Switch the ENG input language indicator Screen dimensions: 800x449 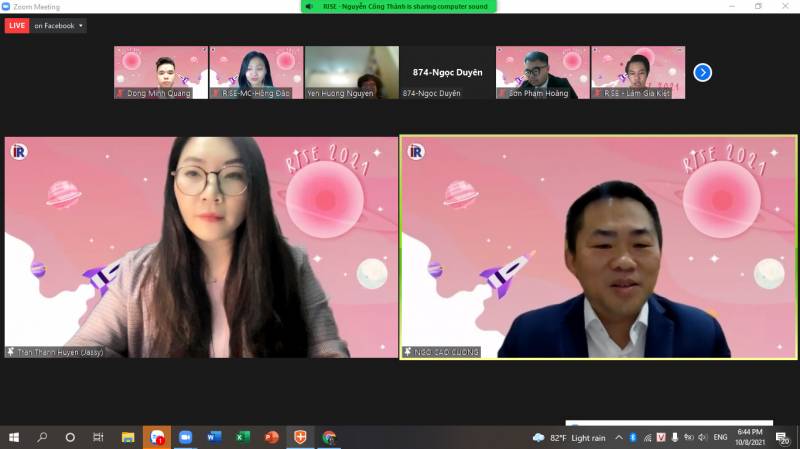click(721, 437)
